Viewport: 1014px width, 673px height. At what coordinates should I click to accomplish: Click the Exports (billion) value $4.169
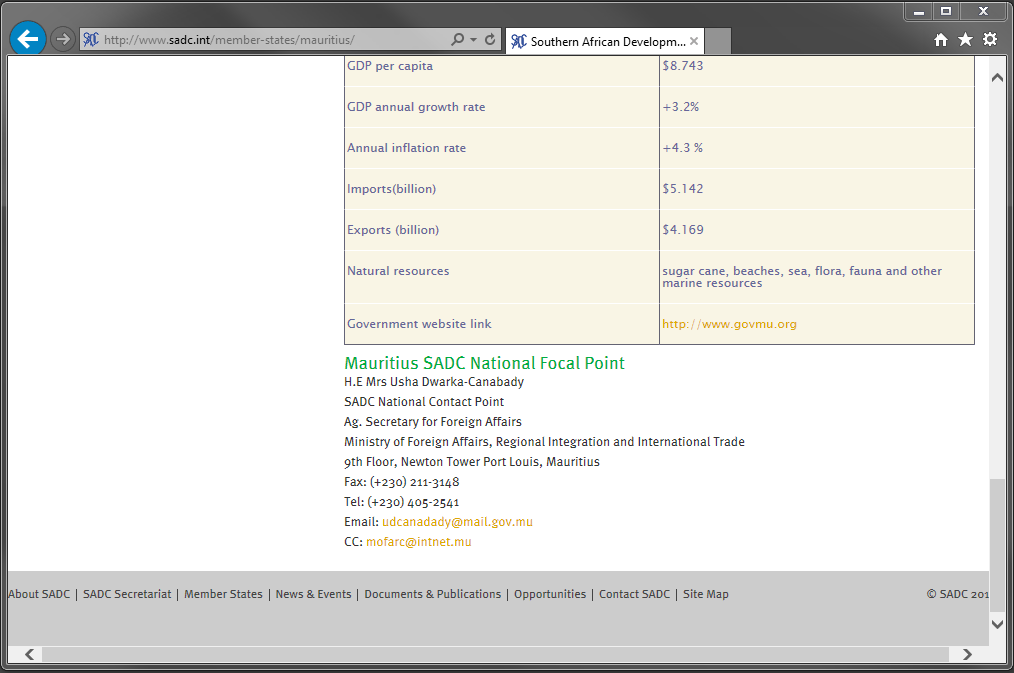pos(682,230)
